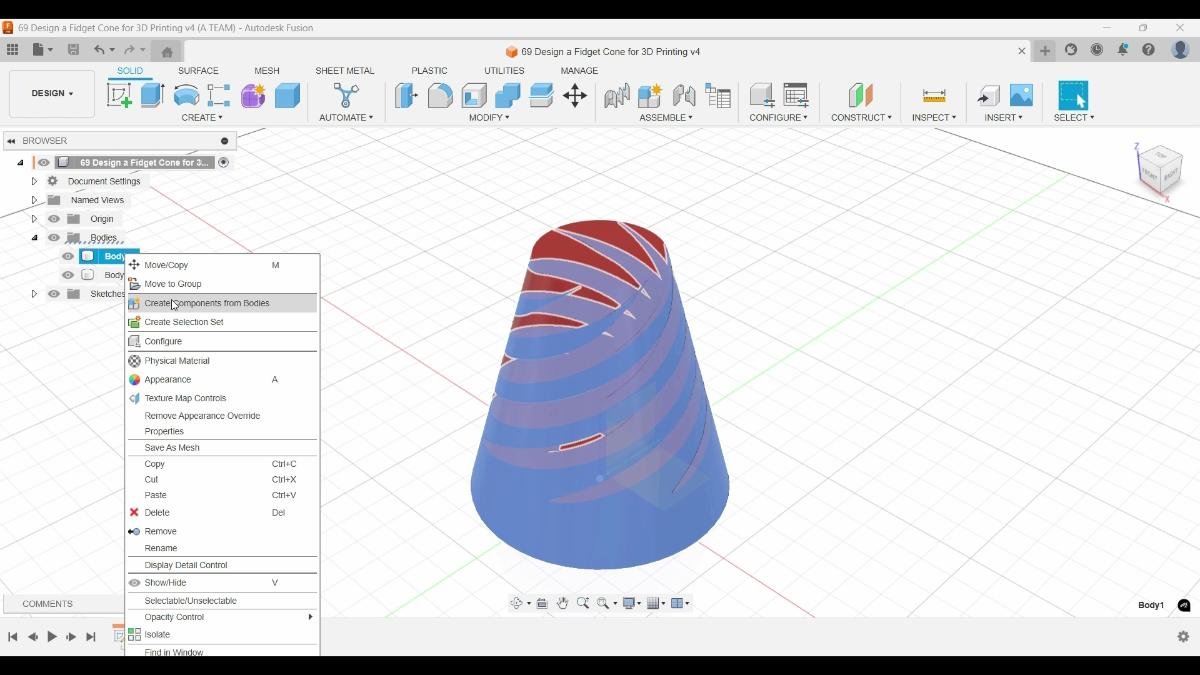Viewport: 1200px width, 675px height.
Task: Open the Automate tool icon
Action: point(346,95)
